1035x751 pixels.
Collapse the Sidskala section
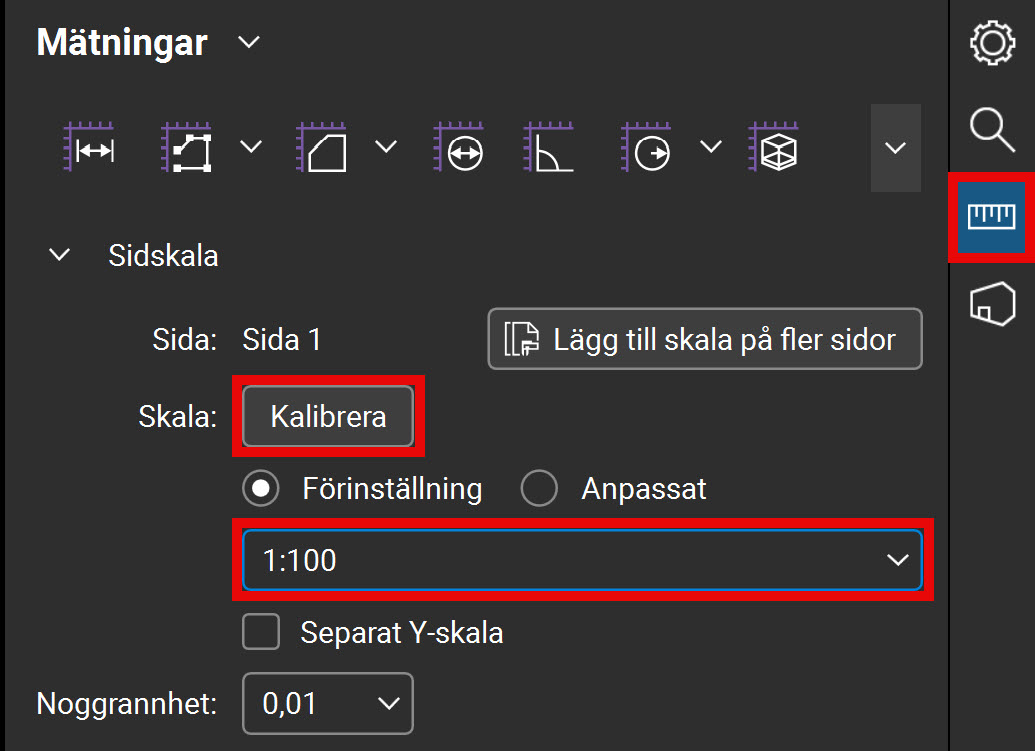60,255
